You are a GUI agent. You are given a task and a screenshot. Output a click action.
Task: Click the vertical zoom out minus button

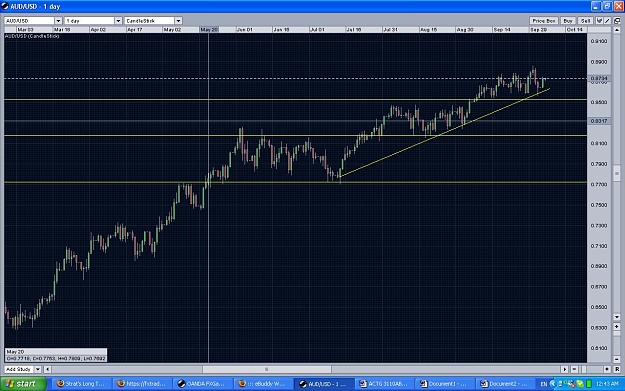617,359
